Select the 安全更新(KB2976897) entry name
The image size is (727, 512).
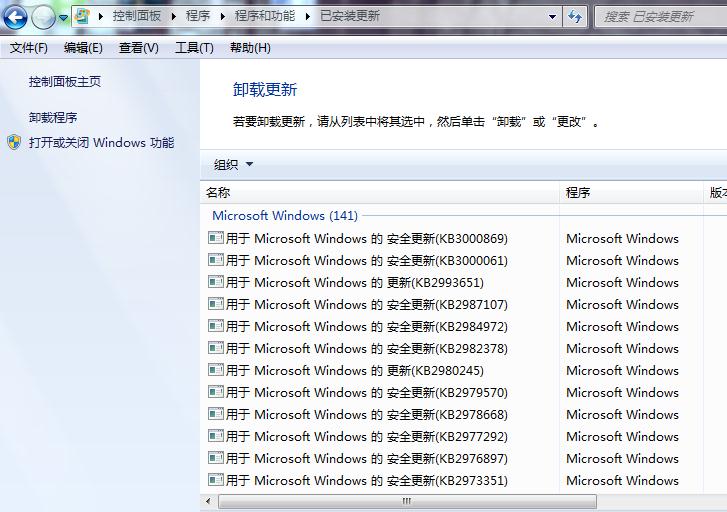[x=367, y=458]
